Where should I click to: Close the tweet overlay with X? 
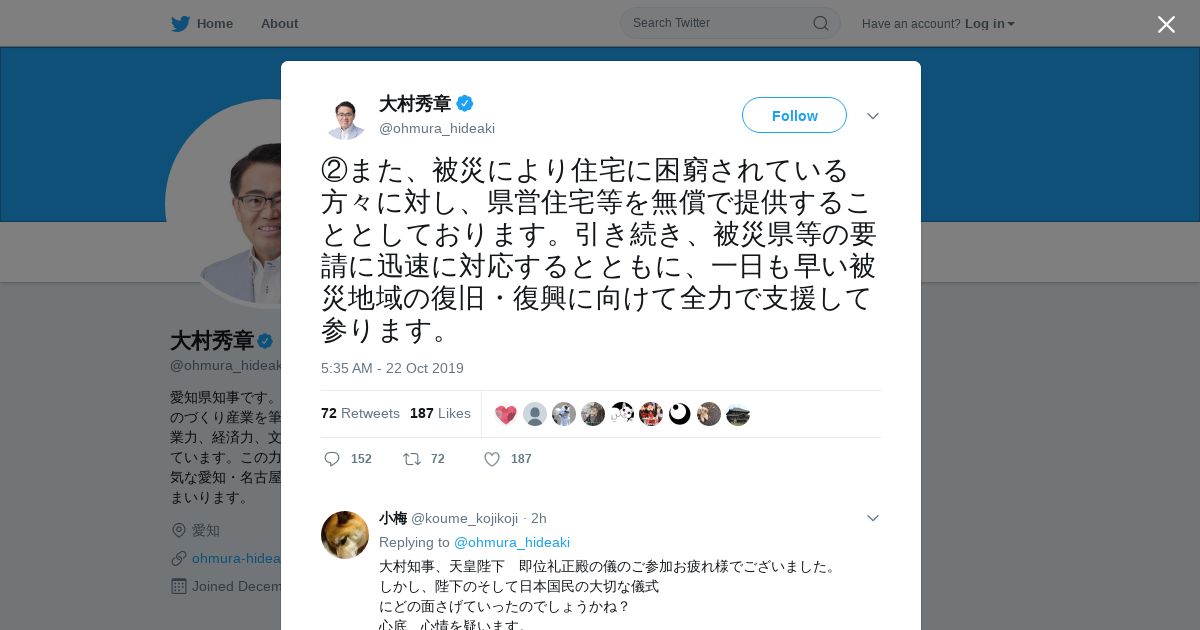pyautogui.click(x=1166, y=24)
